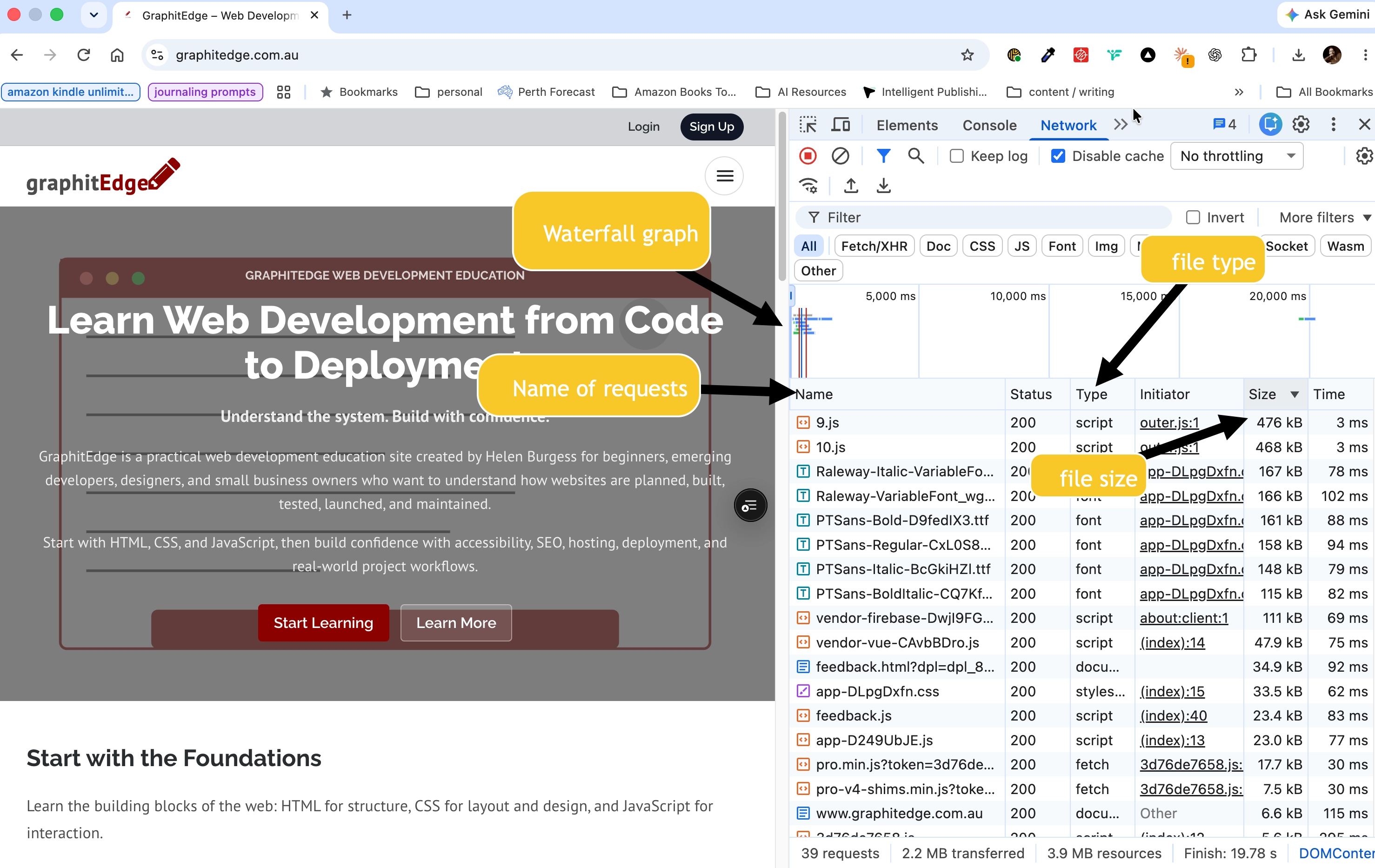This screenshot has width=1375, height=868.
Task: Open the Chrome downloads icon
Action: (x=1298, y=55)
